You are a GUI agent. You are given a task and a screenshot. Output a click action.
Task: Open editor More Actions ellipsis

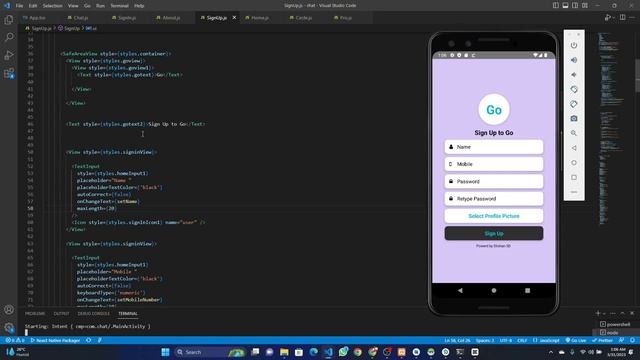[632, 18]
